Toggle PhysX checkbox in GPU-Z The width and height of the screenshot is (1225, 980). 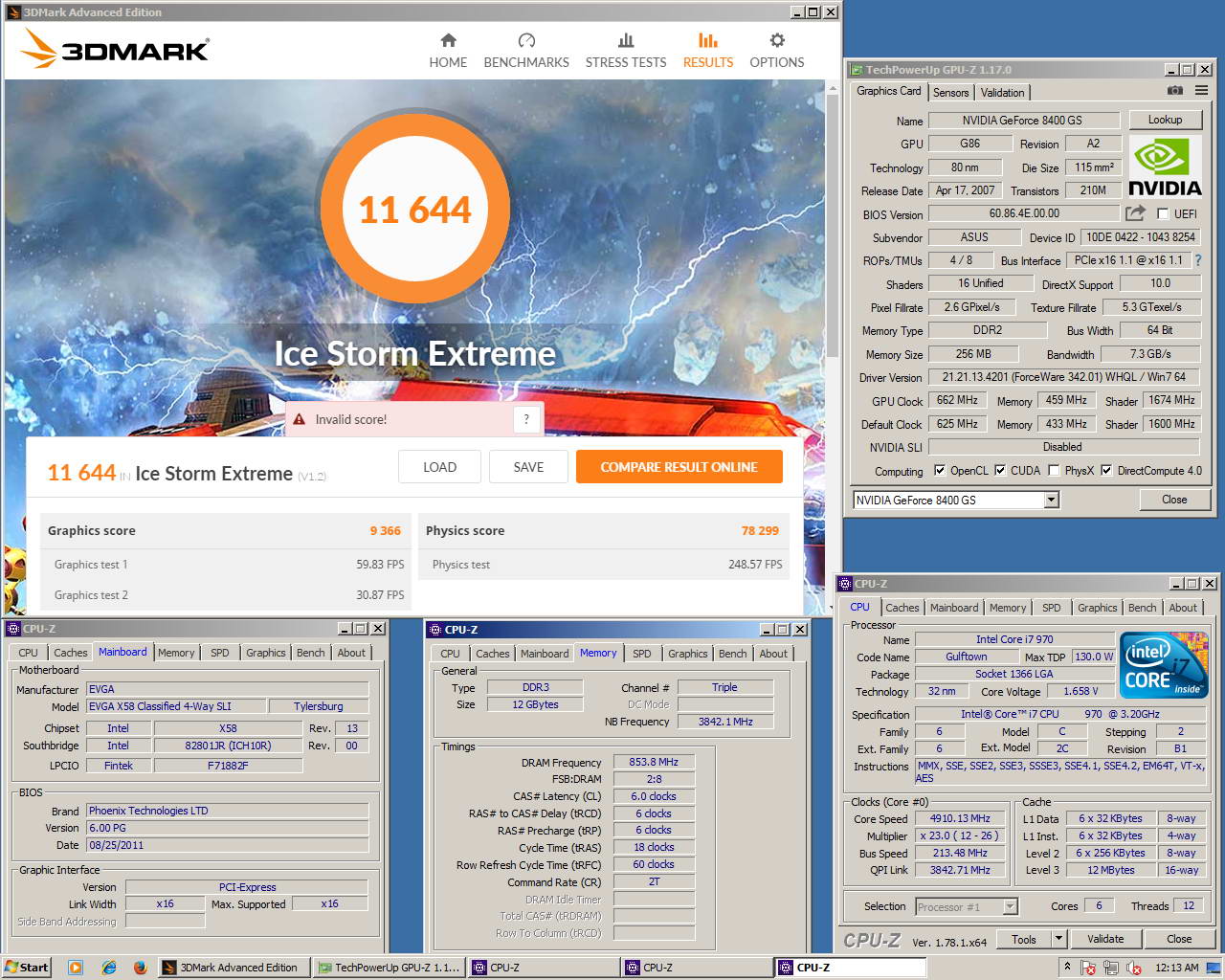(x=1054, y=470)
